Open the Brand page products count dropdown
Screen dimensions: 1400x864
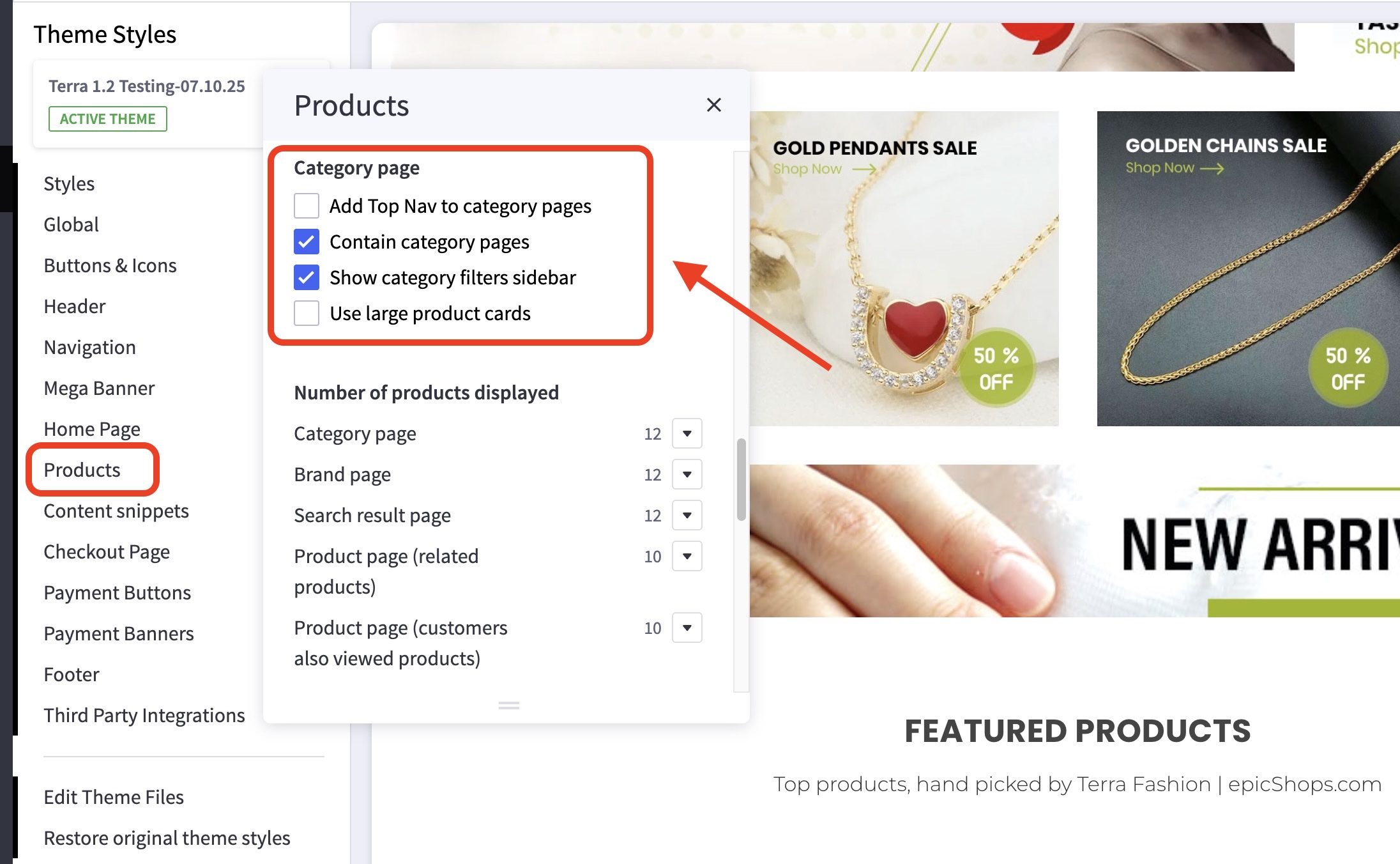[687, 474]
